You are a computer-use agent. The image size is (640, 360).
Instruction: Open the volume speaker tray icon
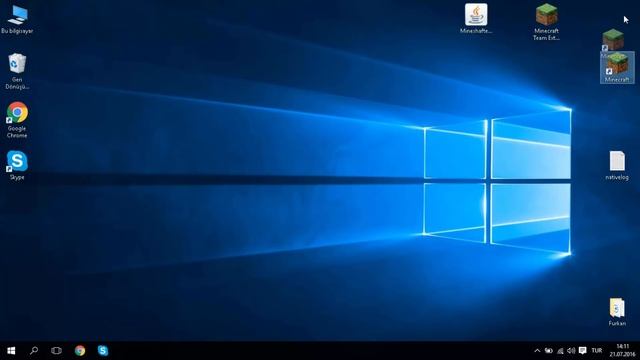click(571, 351)
